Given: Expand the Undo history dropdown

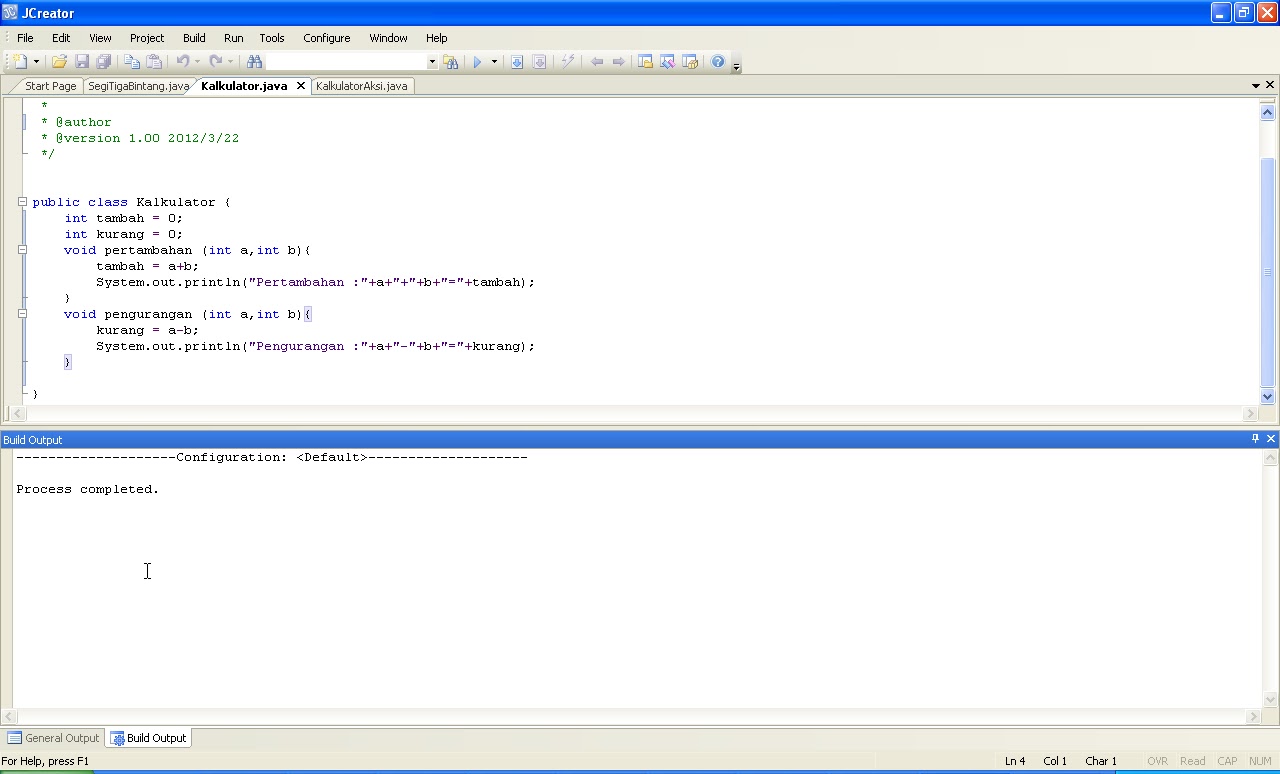Looking at the screenshot, I should coord(197,62).
